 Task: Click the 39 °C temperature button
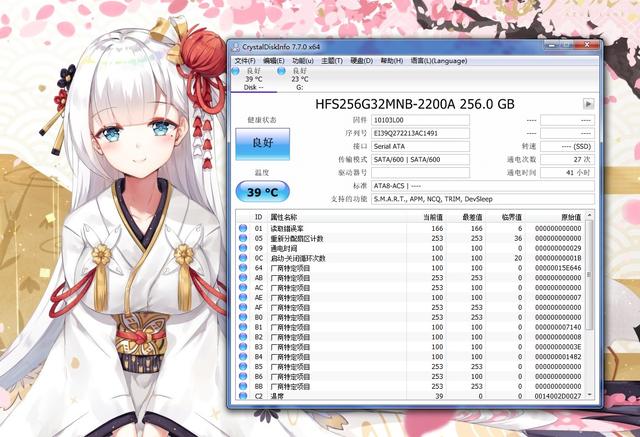[262, 192]
